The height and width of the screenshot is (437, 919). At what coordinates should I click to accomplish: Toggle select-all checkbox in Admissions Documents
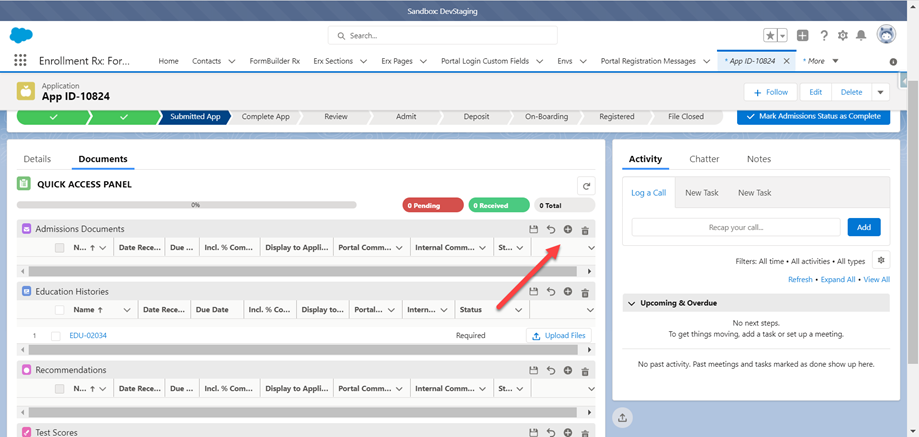point(60,247)
